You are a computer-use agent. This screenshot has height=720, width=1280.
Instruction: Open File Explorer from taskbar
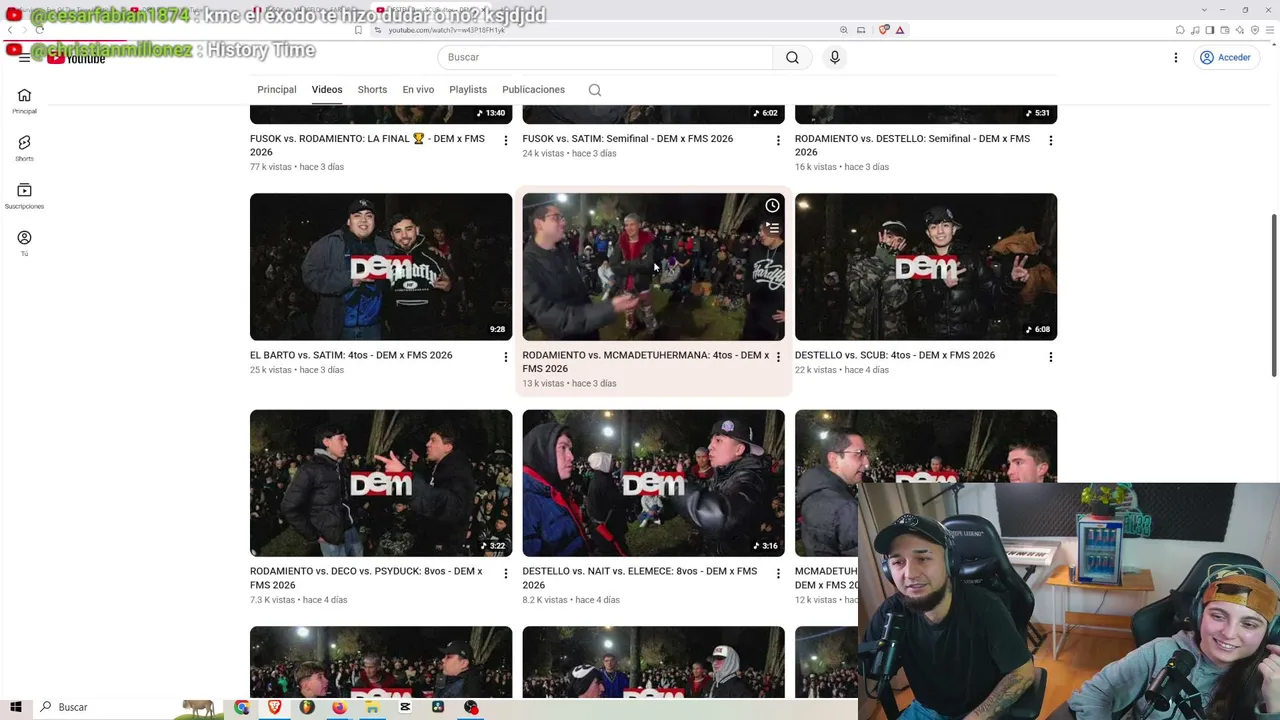[372, 707]
